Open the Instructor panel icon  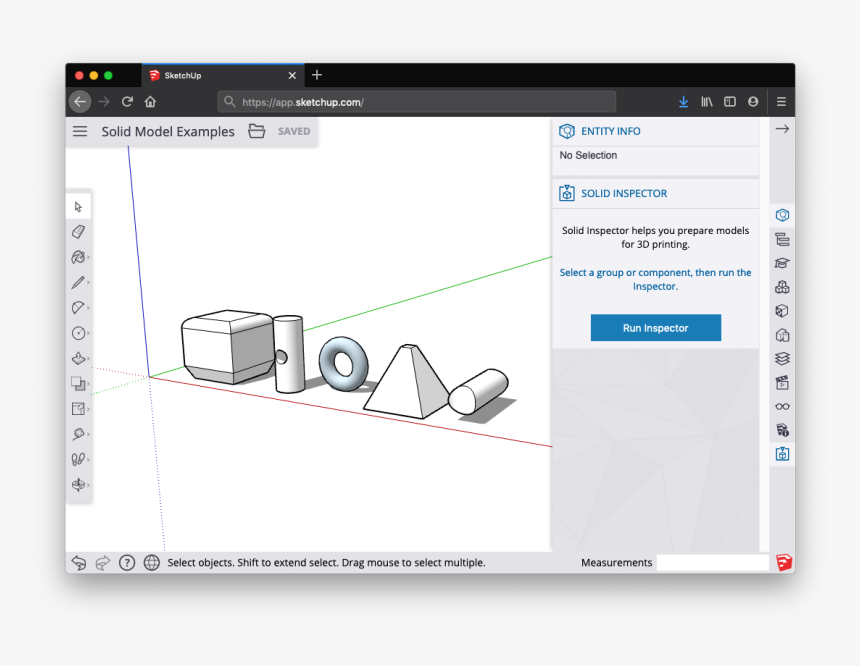coord(782,262)
